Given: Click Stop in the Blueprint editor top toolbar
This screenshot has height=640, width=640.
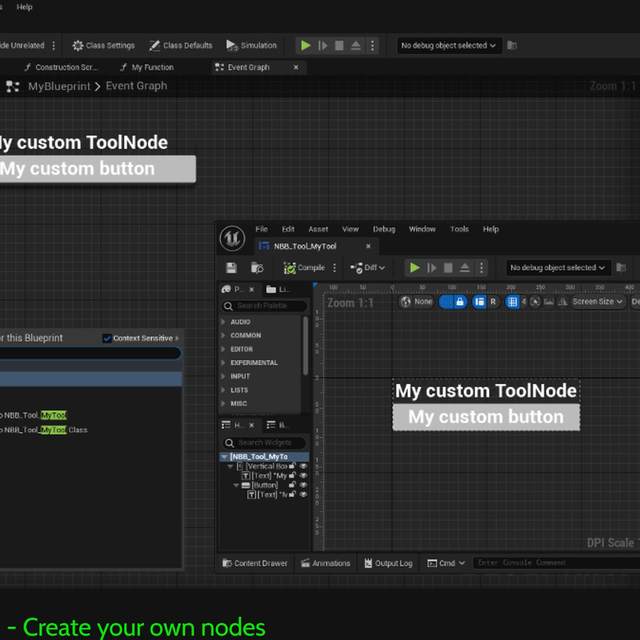Looking at the screenshot, I should [x=339, y=45].
